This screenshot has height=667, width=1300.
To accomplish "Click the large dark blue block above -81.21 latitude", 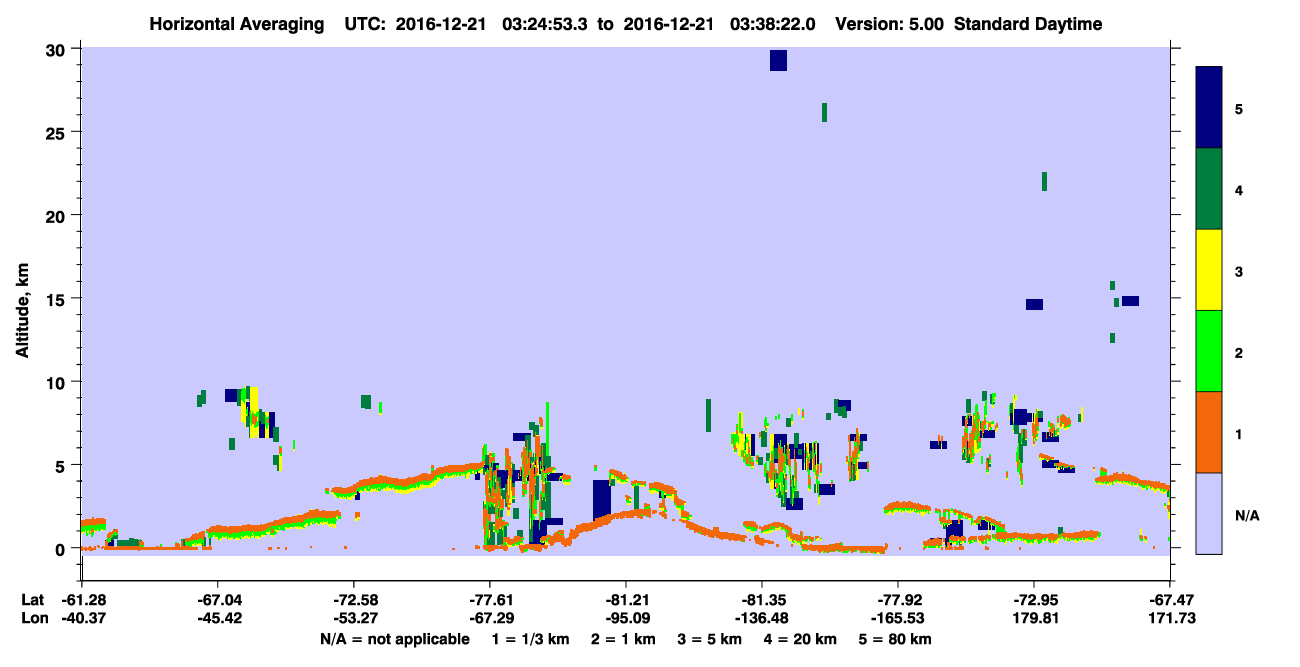I will [601, 500].
